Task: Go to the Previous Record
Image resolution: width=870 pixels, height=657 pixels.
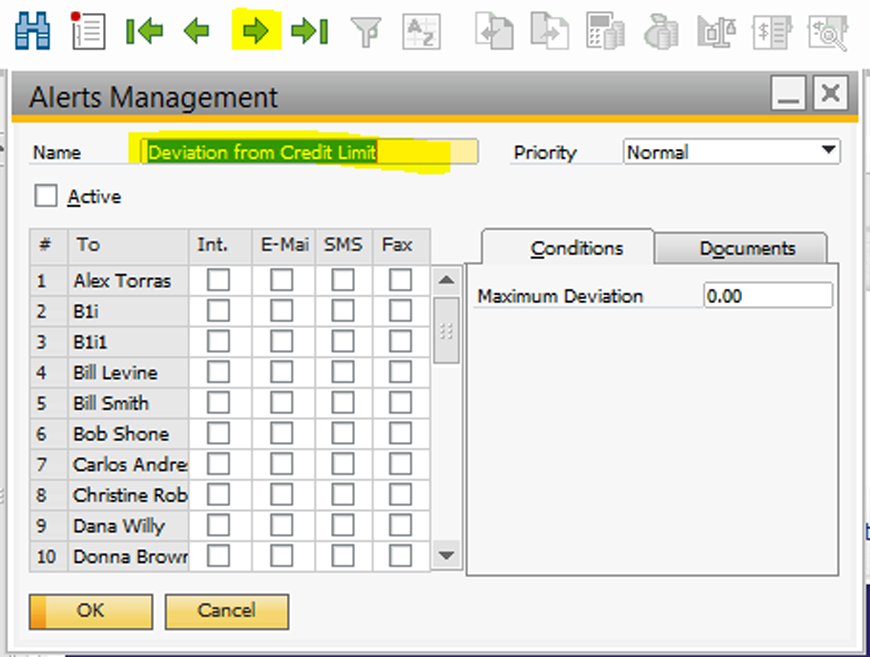Action: coord(196,31)
